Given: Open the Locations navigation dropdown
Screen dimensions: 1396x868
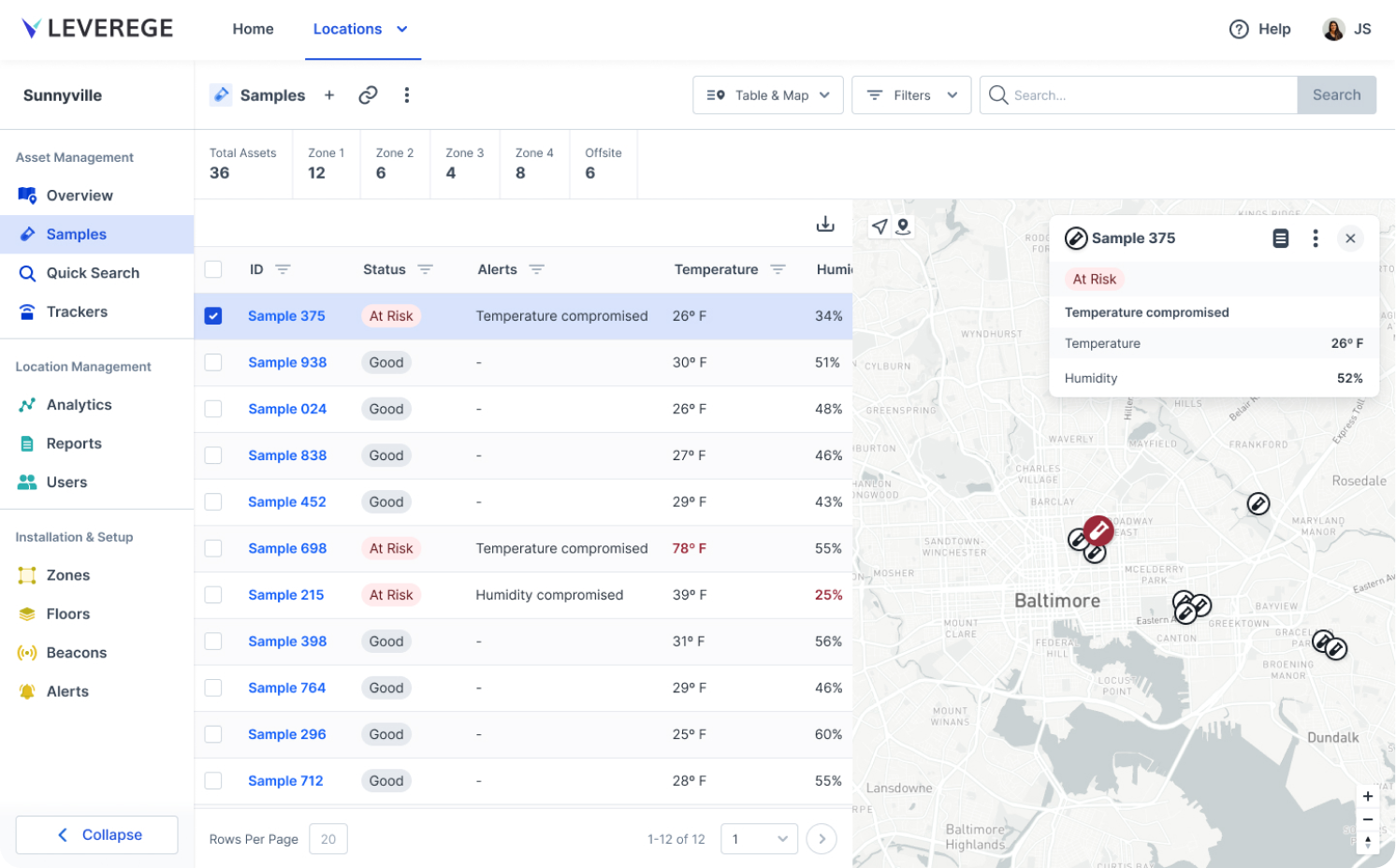Looking at the screenshot, I should (x=362, y=29).
